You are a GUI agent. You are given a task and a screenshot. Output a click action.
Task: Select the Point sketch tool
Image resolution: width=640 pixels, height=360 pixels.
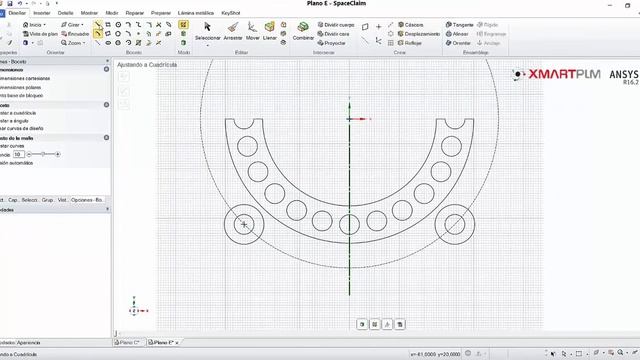coord(138,34)
